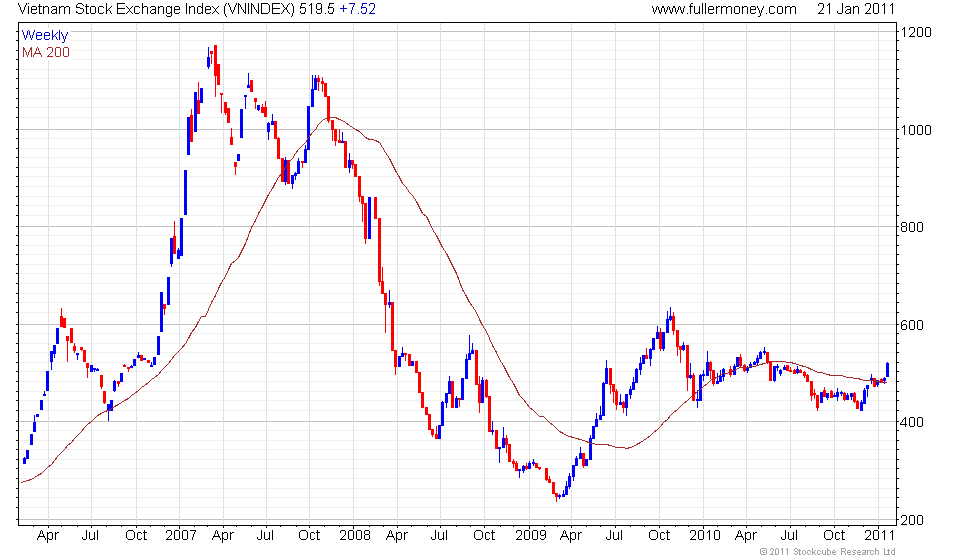Click the 1200 y-axis label
980x560 pixels.
pos(916,32)
